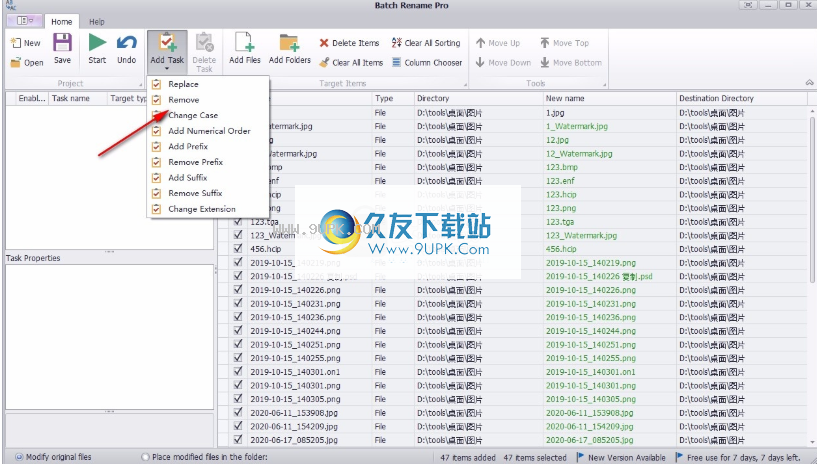Uncheck the 123.tga file checkbox
Image resolution: width=817 pixels, height=464 pixels.
pos(238,221)
